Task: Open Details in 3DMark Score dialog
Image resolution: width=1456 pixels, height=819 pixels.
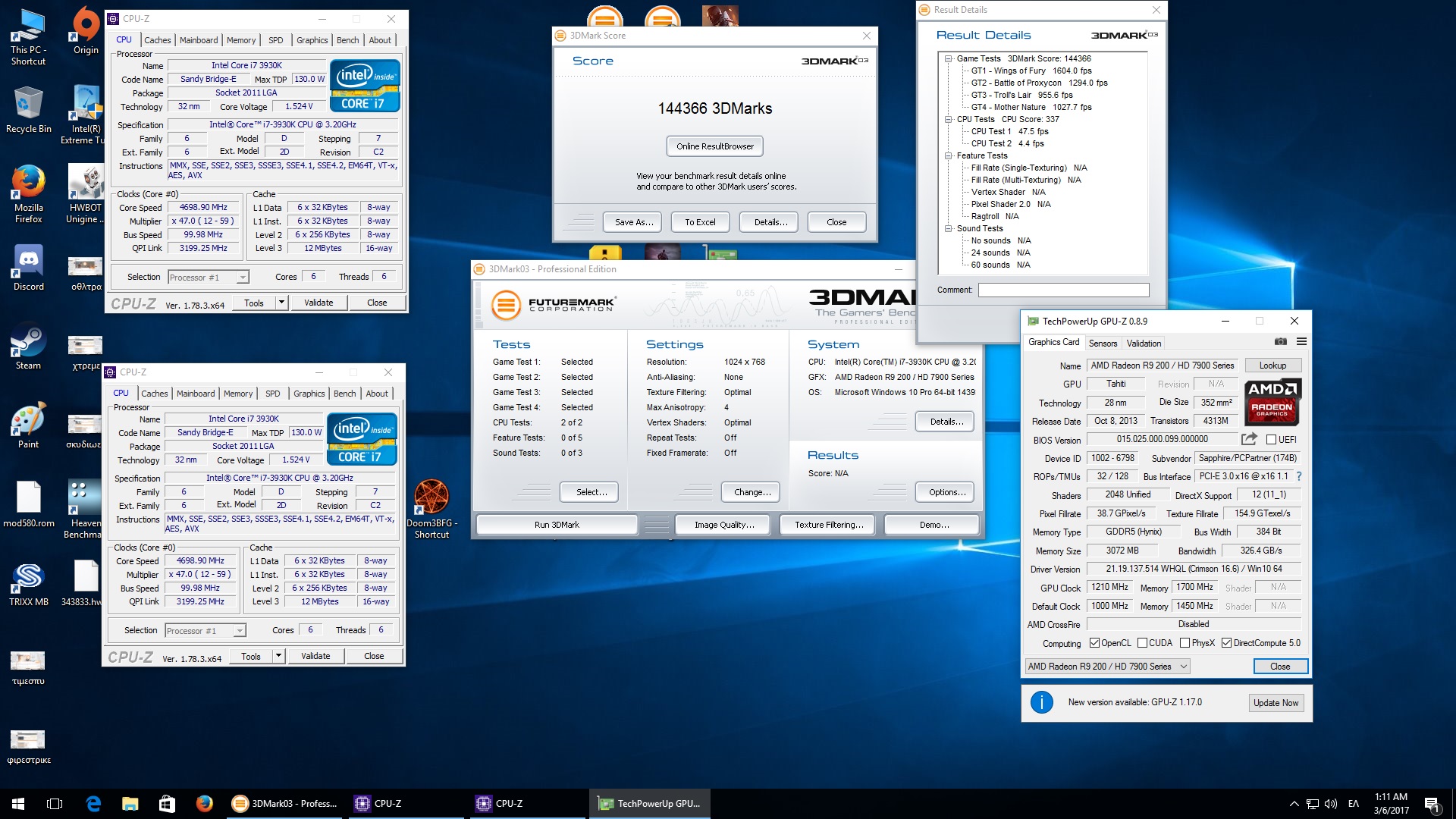Action: click(x=770, y=222)
